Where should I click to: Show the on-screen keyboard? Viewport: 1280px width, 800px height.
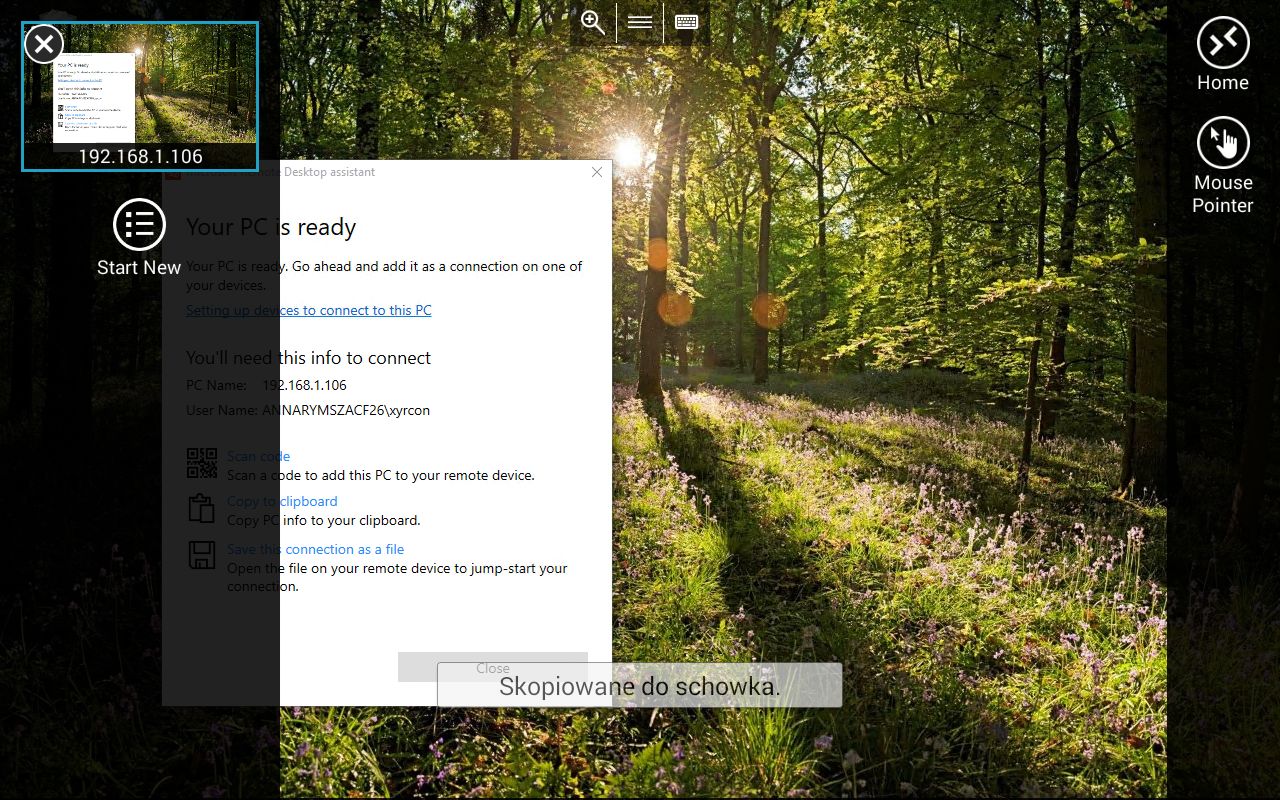coord(686,22)
